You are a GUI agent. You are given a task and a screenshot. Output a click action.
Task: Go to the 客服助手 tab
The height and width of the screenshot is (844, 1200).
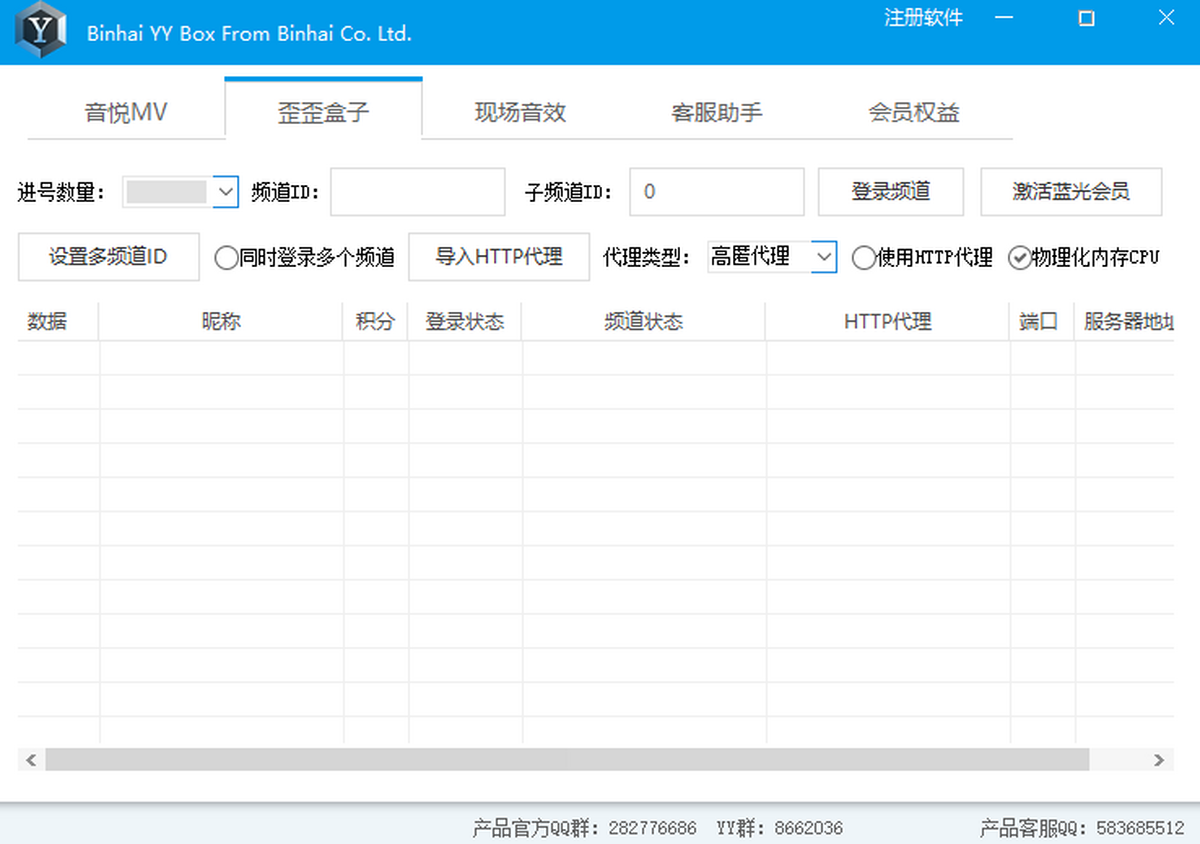(x=717, y=112)
